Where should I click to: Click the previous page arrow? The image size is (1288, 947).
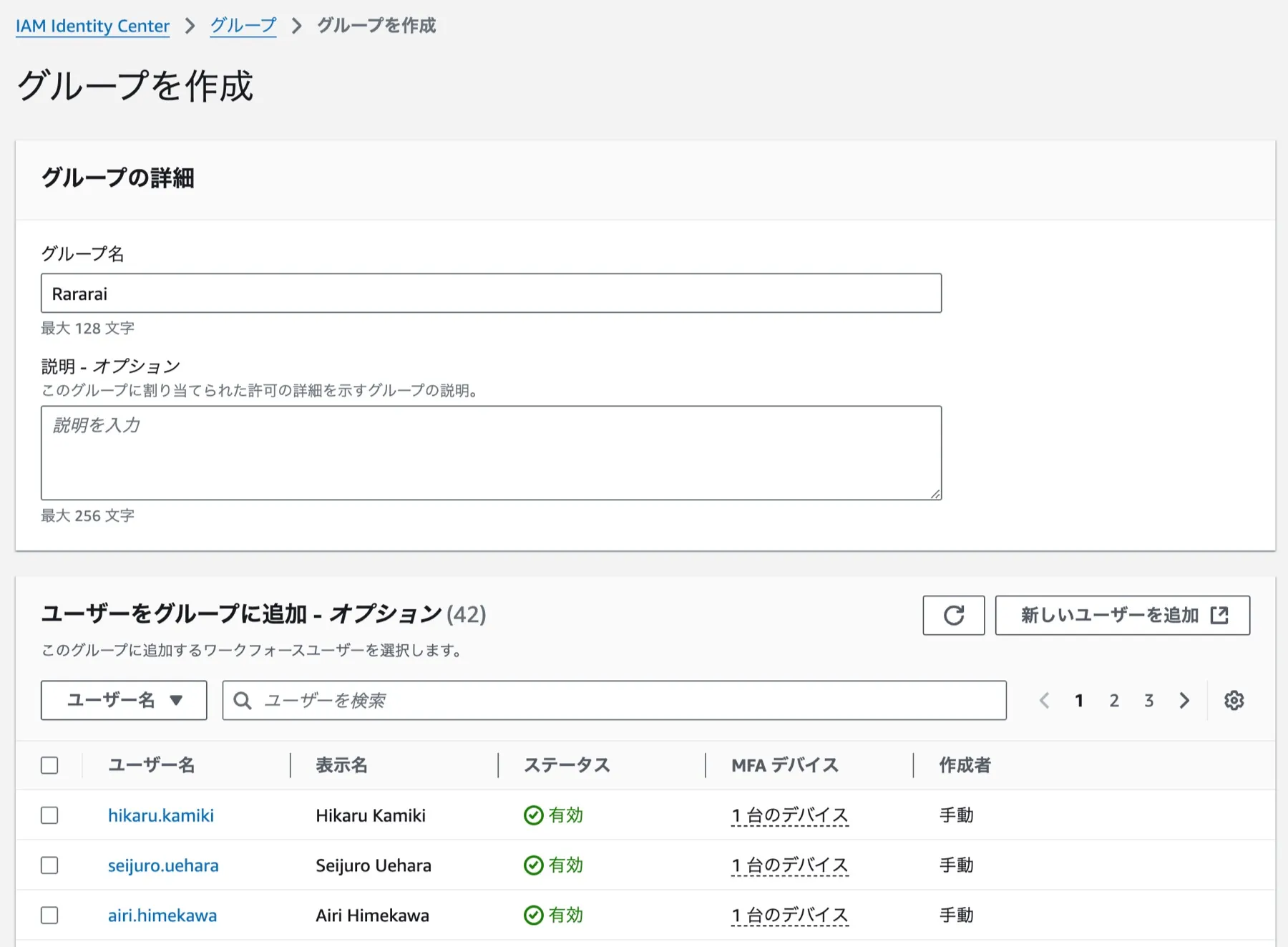[x=1045, y=700]
